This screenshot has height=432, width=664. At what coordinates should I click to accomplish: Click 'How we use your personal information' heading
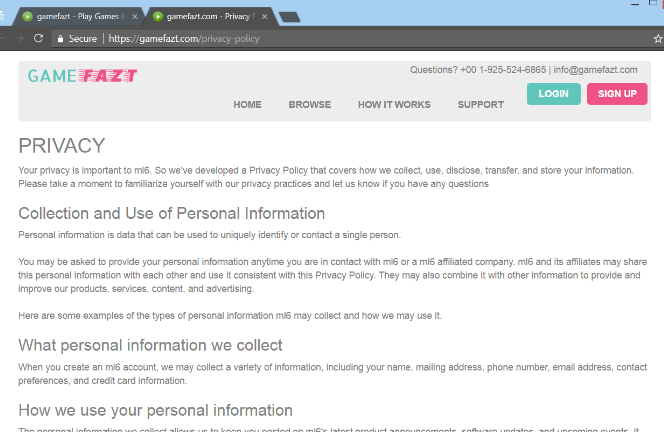(155, 410)
